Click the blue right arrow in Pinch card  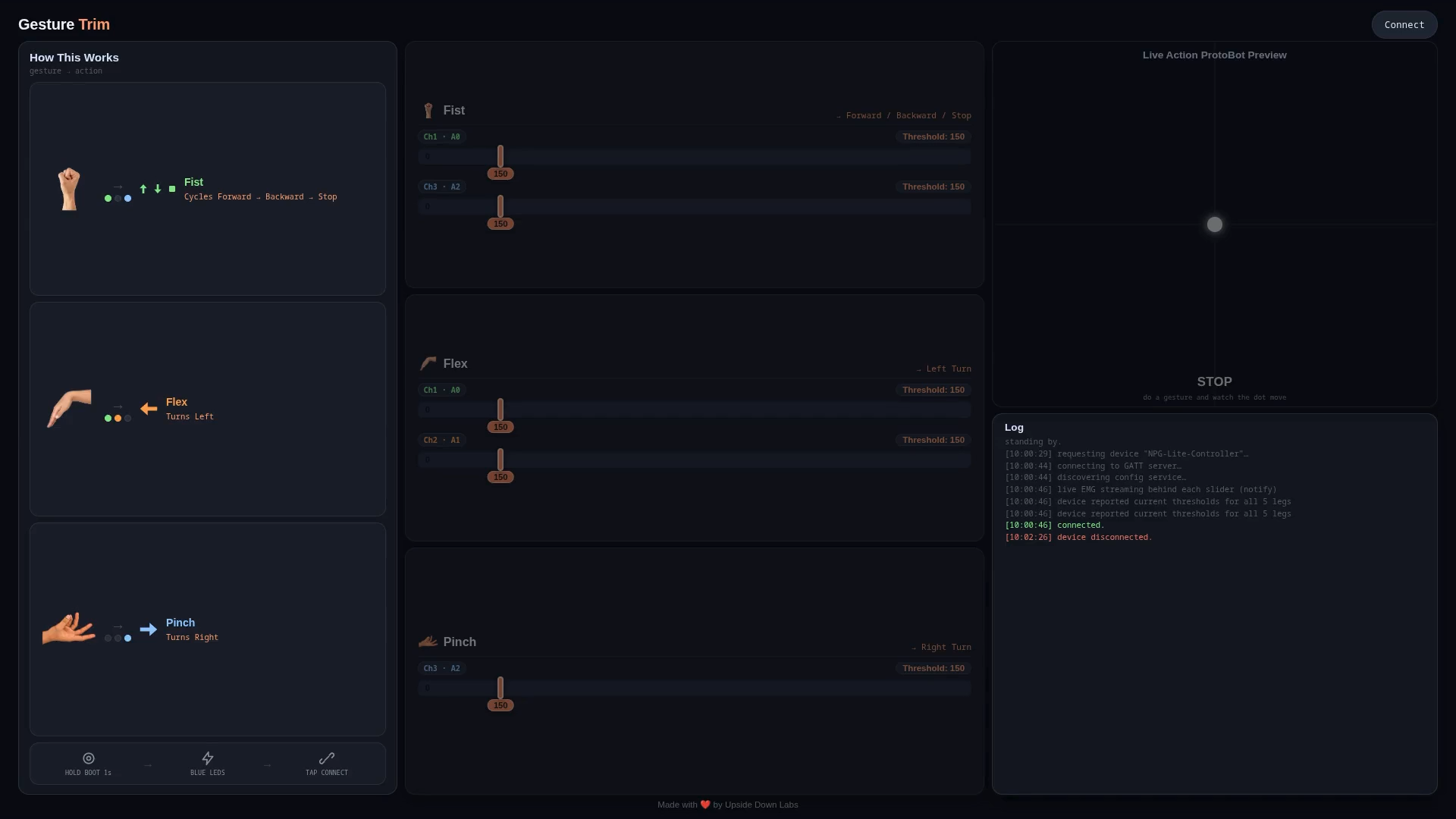point(149,629)
